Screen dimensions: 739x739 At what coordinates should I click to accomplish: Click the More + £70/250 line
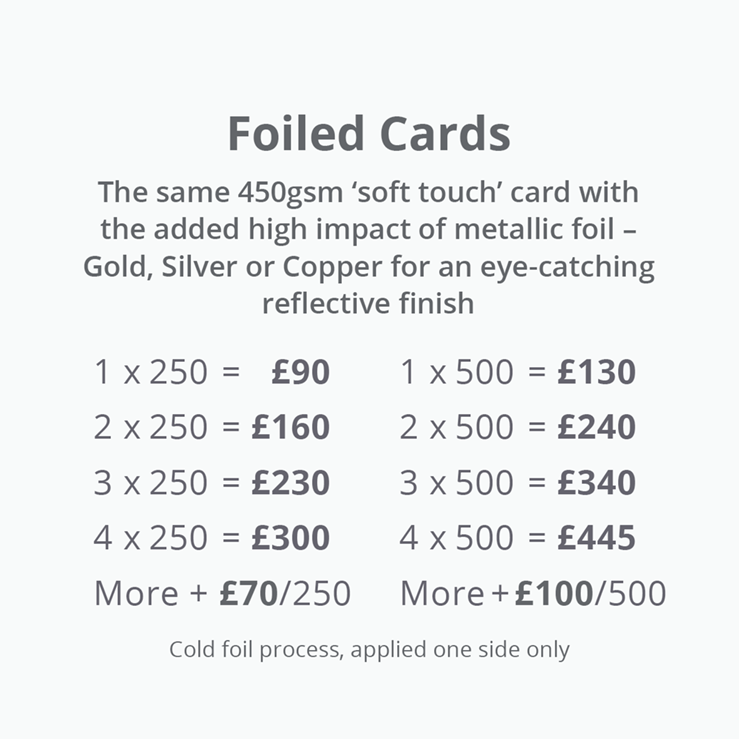point(222,593)
